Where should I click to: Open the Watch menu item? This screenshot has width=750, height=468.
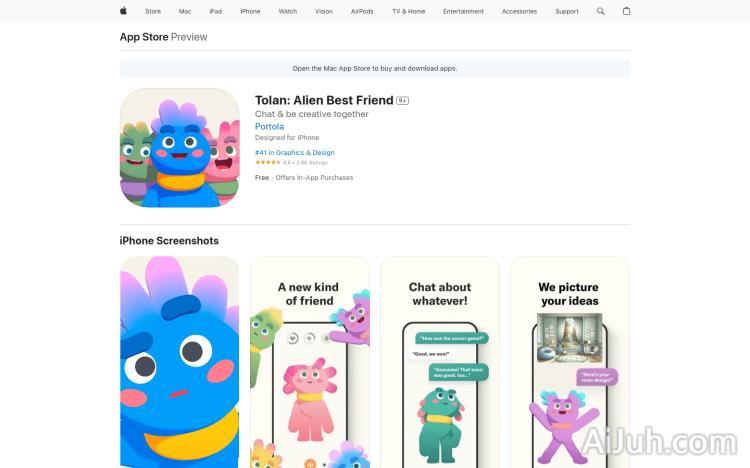[x=287, y=11]
